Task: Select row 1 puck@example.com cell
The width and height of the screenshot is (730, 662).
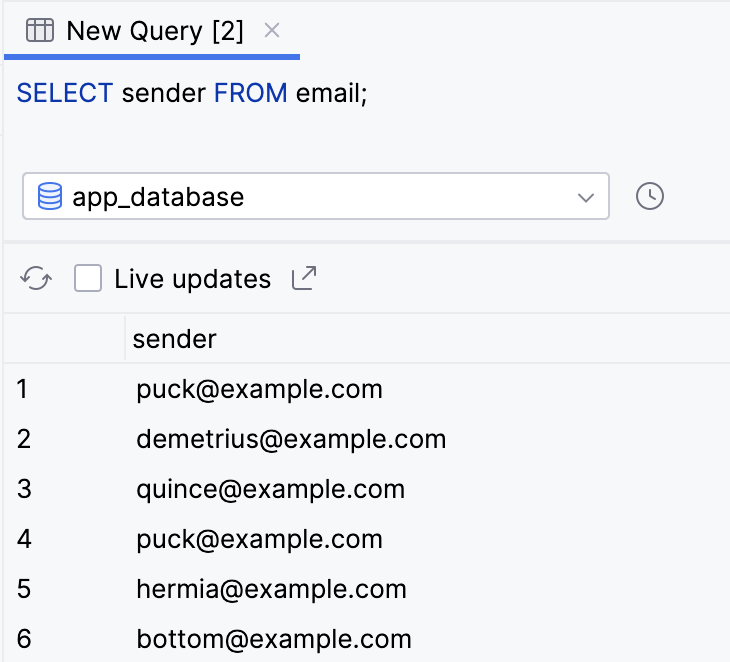Action: tap(259, 389)
